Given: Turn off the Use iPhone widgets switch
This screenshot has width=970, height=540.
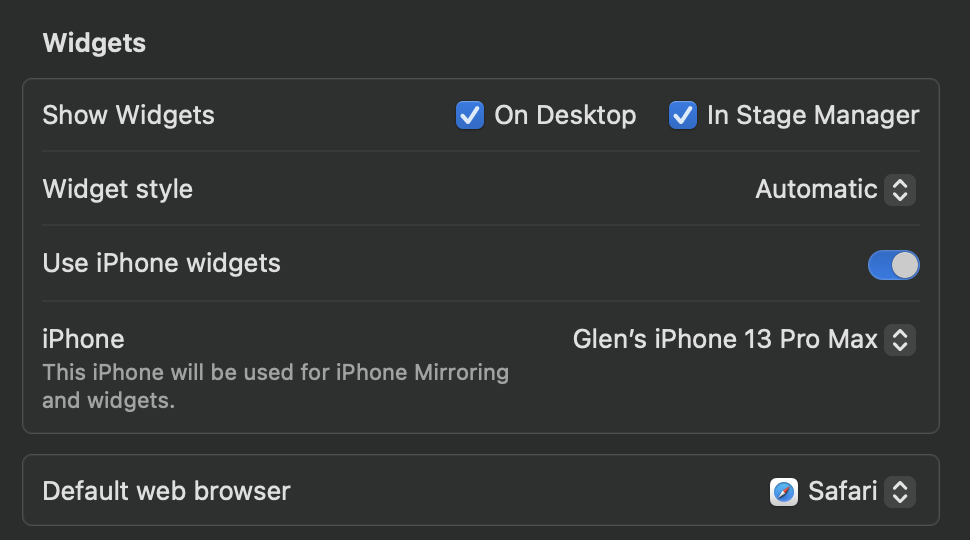Looking at the screenshot, I should (x=893, y=265).
